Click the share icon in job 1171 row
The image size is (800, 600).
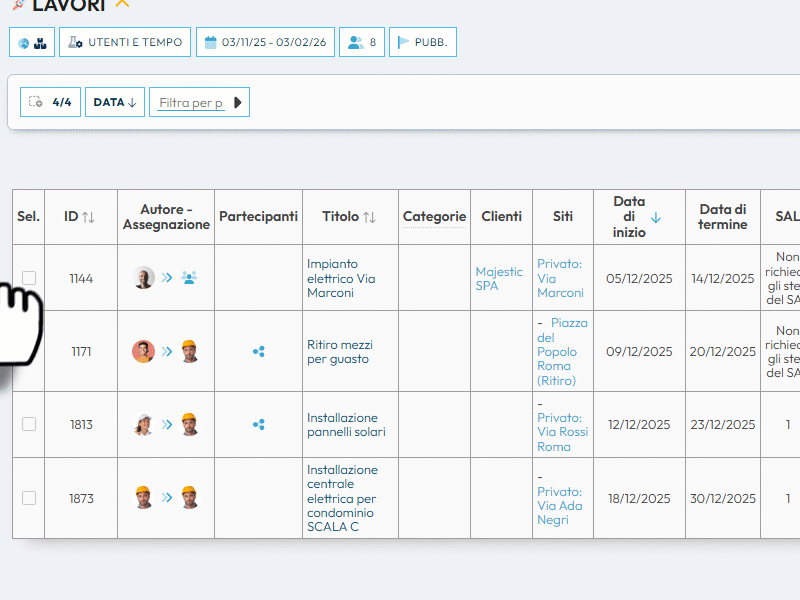[259, 351]
